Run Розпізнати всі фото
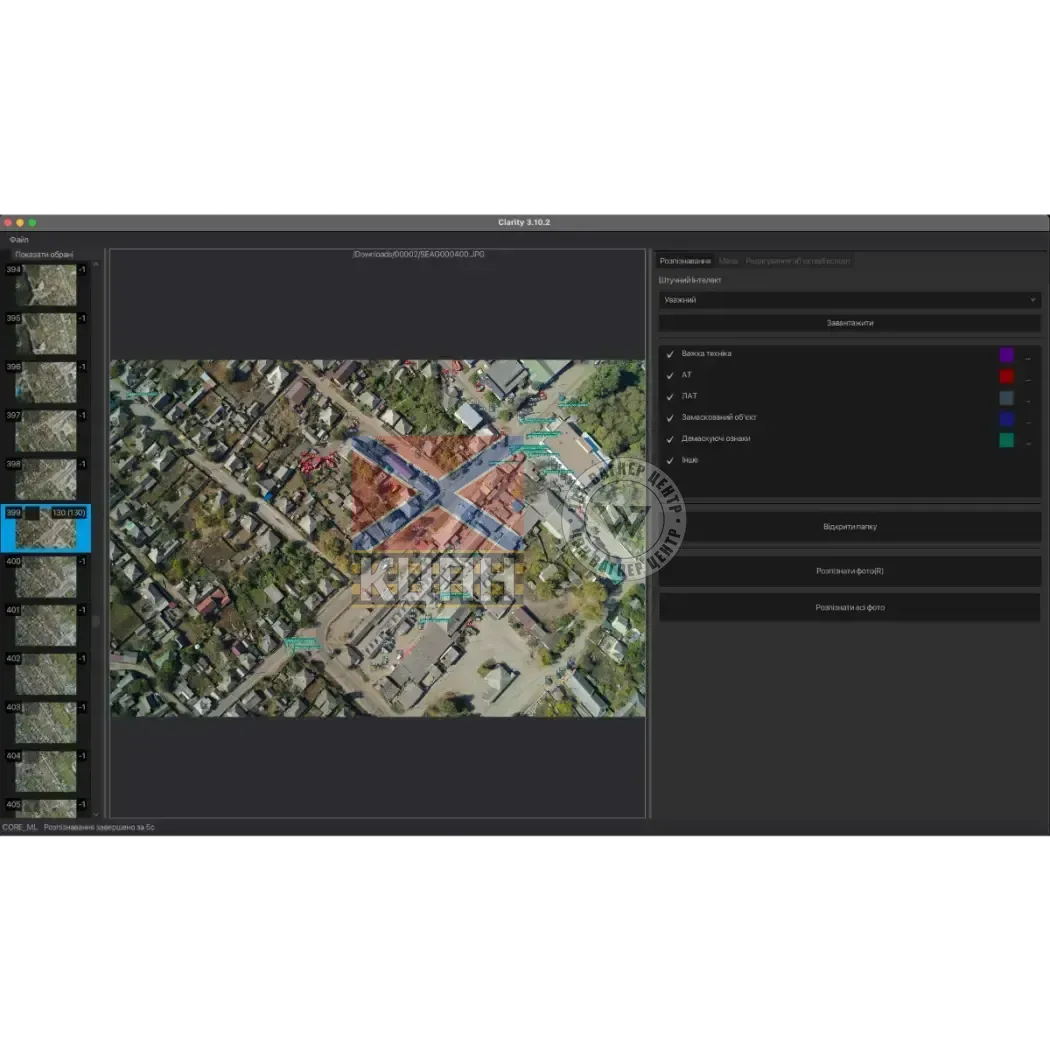Viewport: 1050px width, 1050px height. click(x=849, y=607)
